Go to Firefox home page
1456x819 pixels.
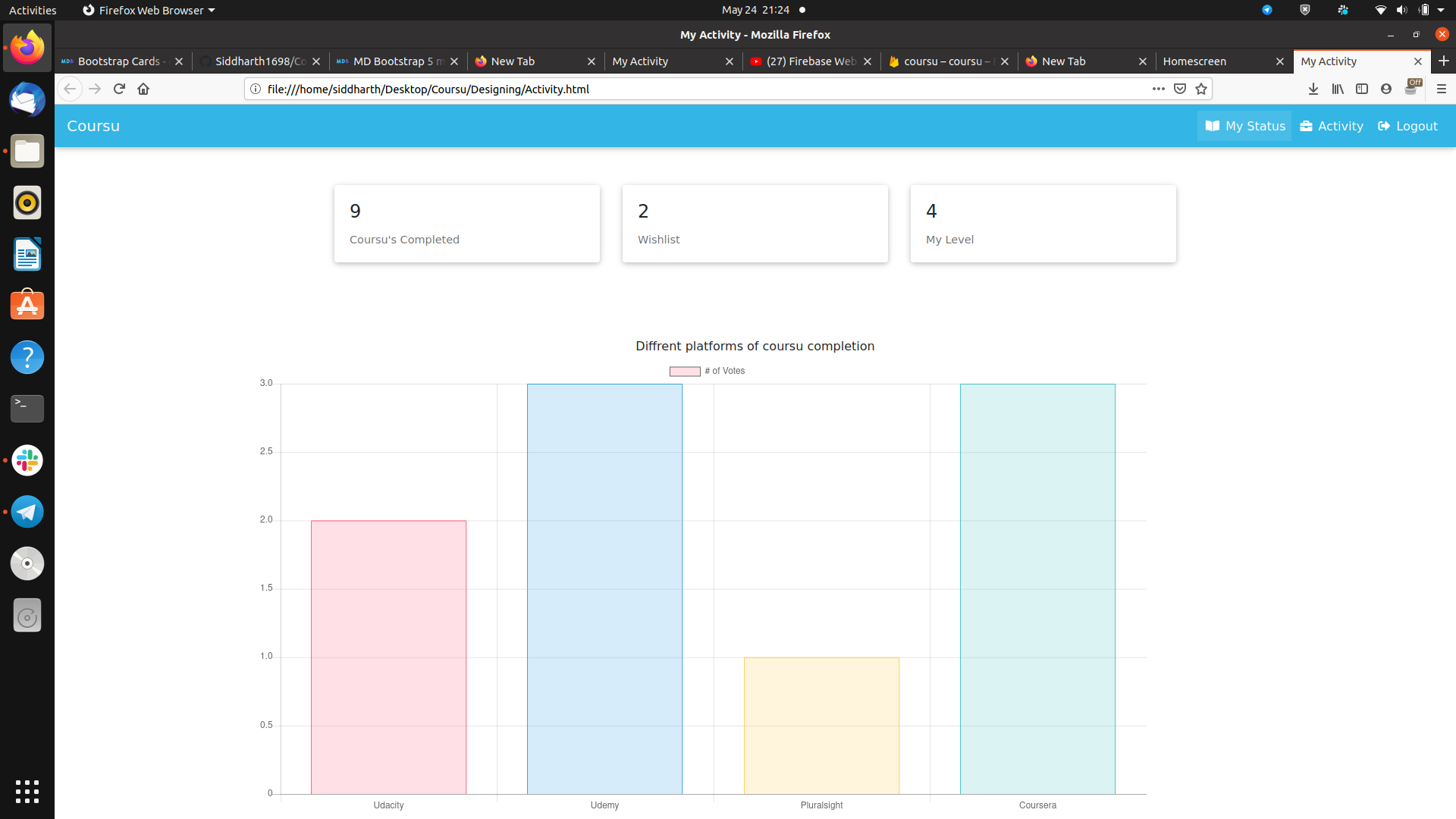(143, 89)
